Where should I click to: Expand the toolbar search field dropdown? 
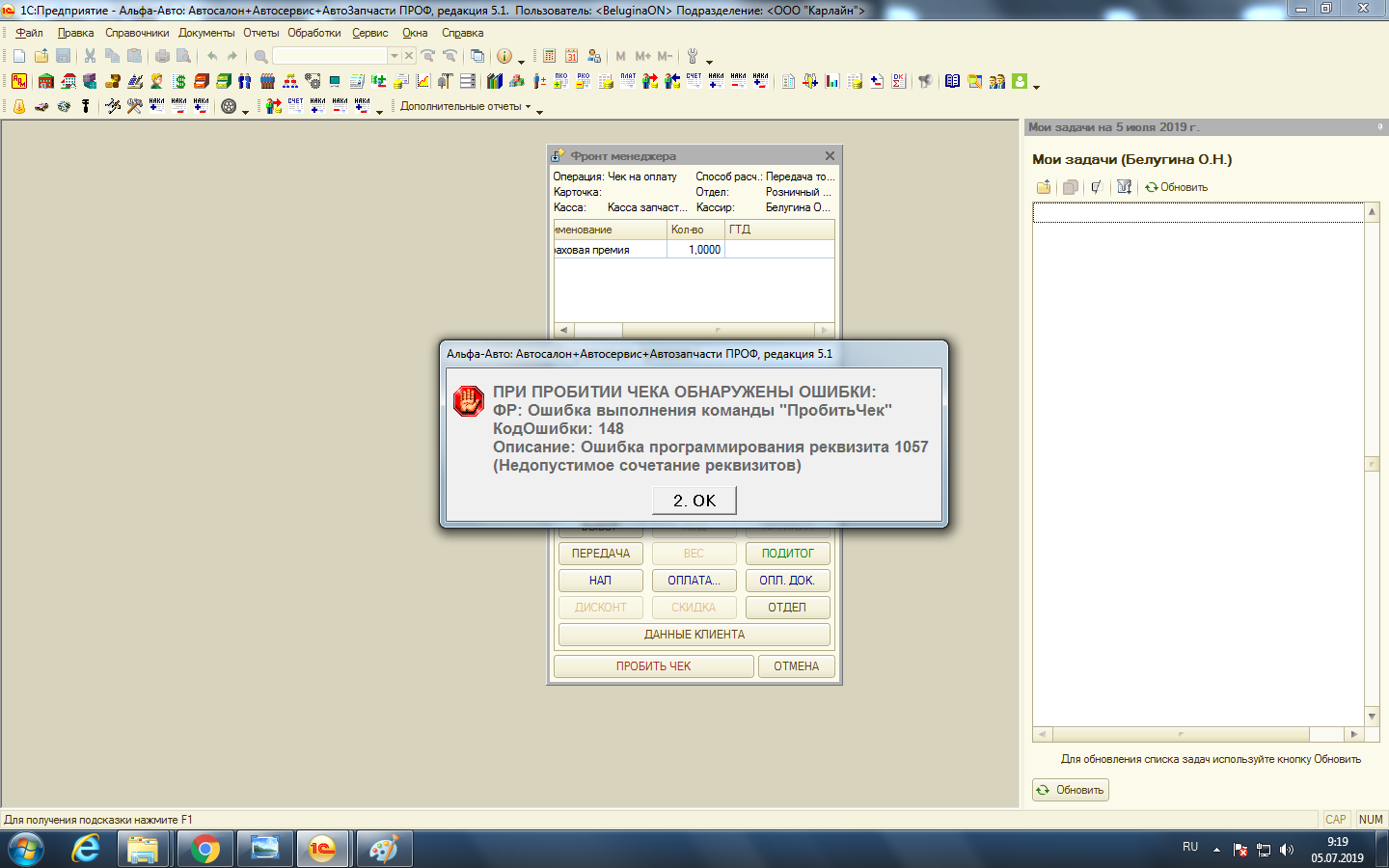395,56
